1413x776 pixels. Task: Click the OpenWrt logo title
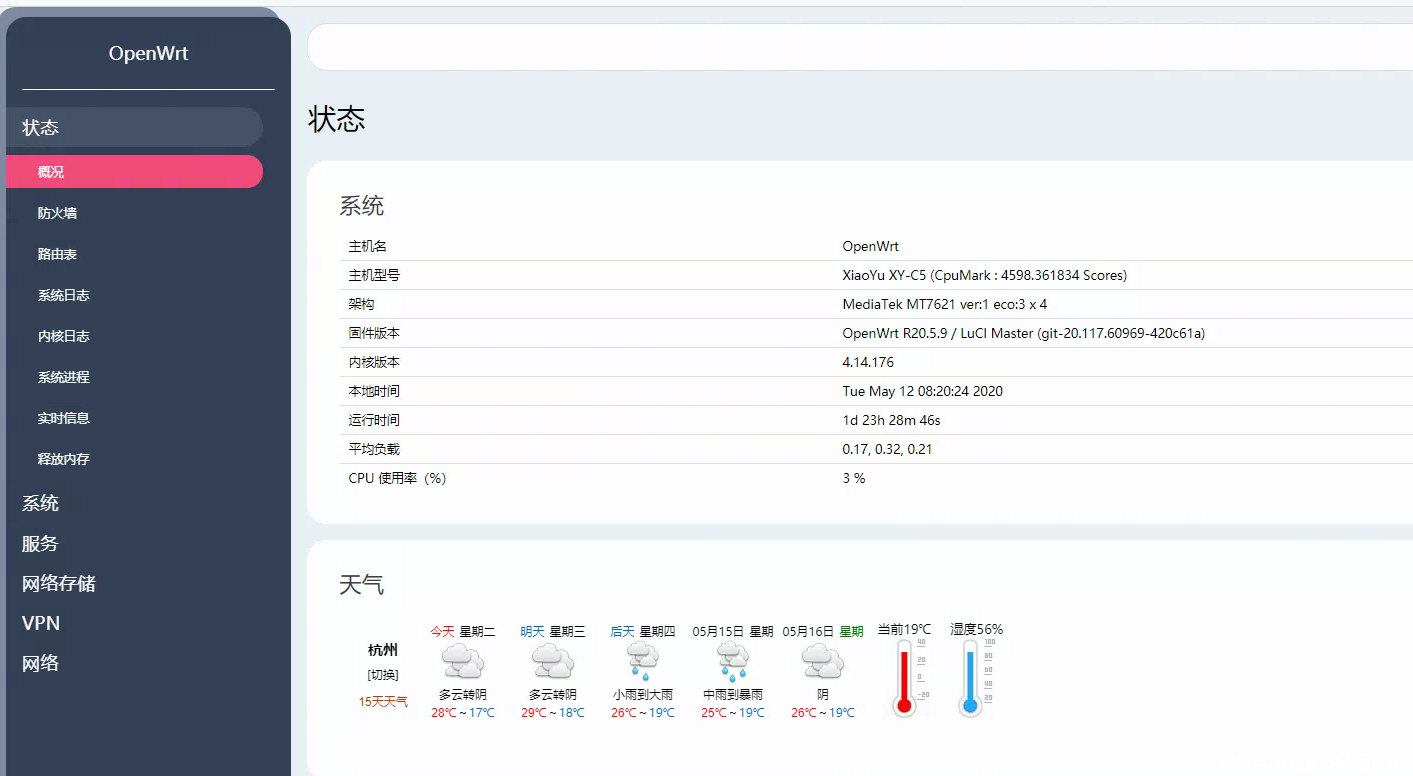click(x=148, y=54)
